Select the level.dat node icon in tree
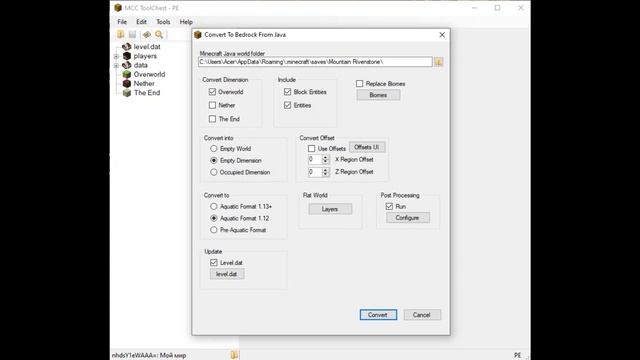The image size is (640, 360). click(127, 47)
